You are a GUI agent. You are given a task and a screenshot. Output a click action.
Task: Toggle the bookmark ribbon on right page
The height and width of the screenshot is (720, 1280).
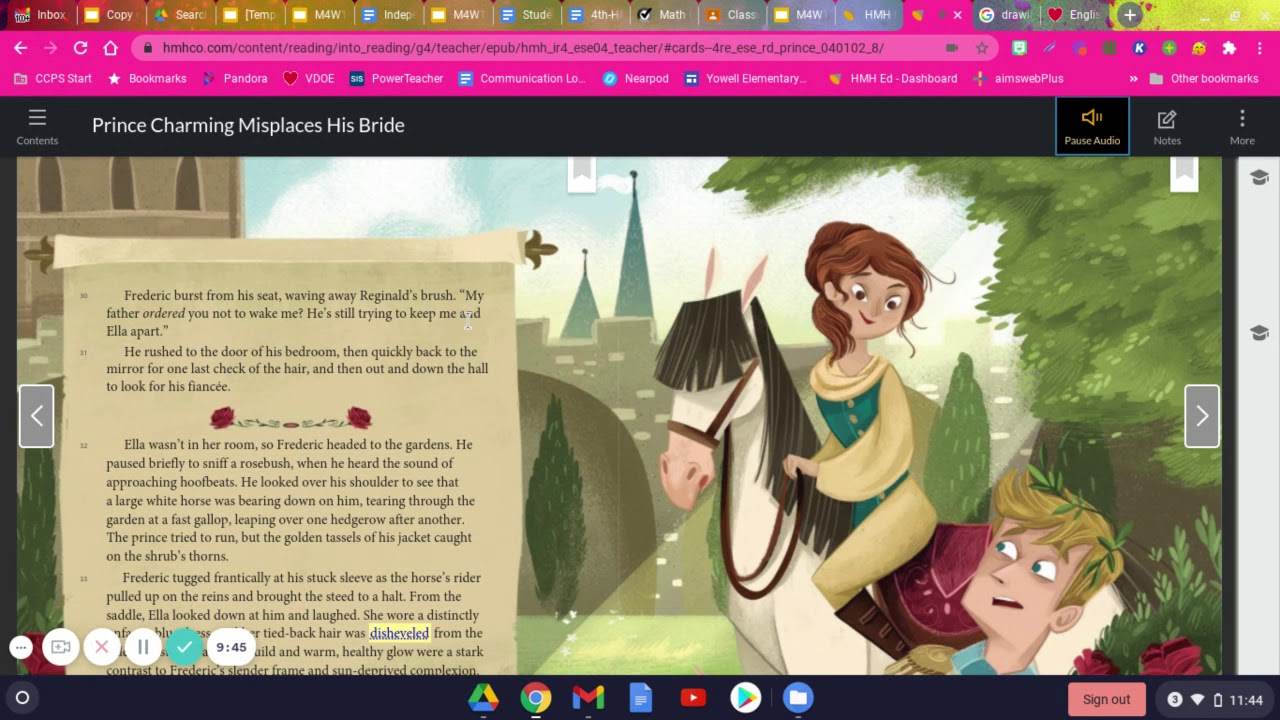(1184, 174)
